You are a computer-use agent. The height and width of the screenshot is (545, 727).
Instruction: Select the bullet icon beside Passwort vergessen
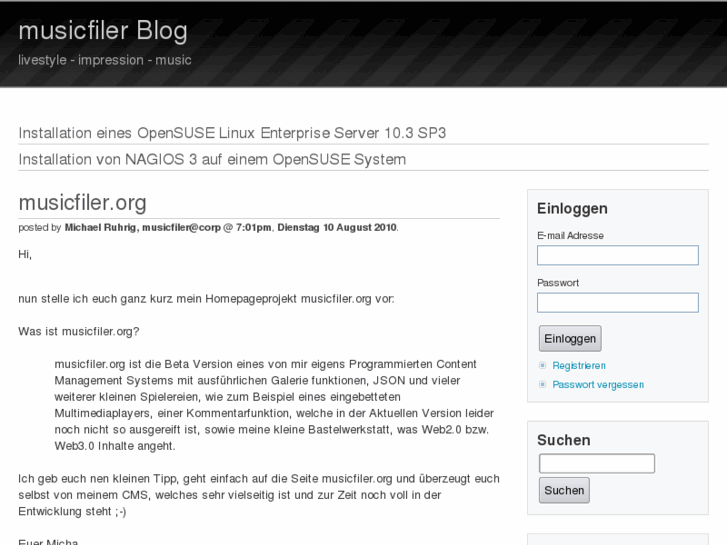click(x=542, y=384)
